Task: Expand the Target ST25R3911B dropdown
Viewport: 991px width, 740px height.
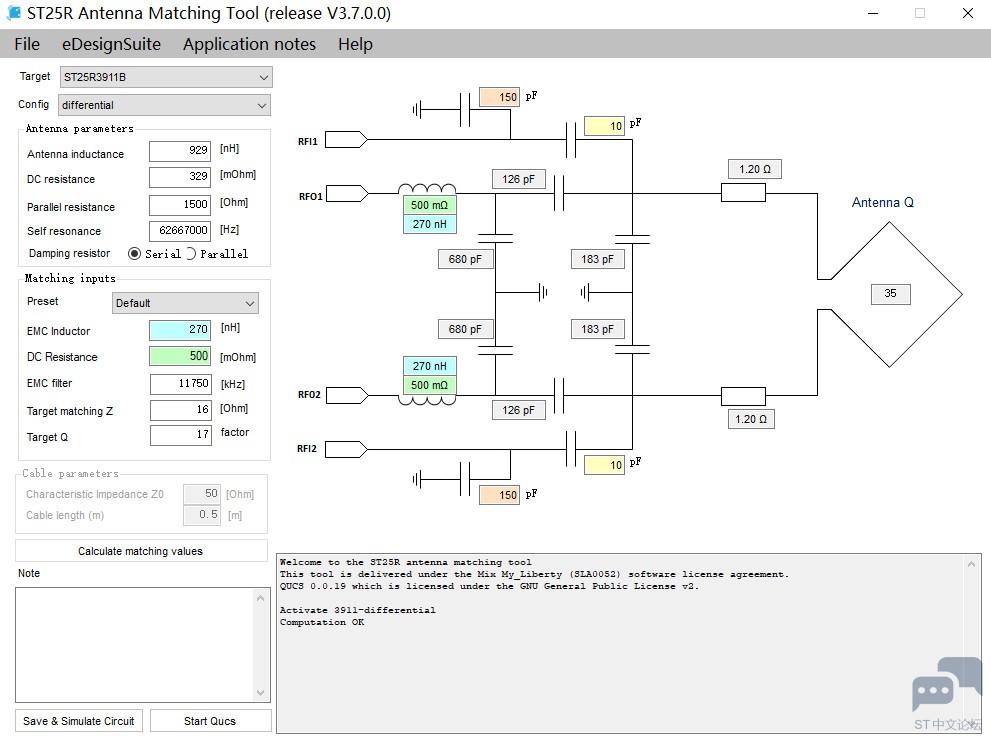Action: pos(166,77)
